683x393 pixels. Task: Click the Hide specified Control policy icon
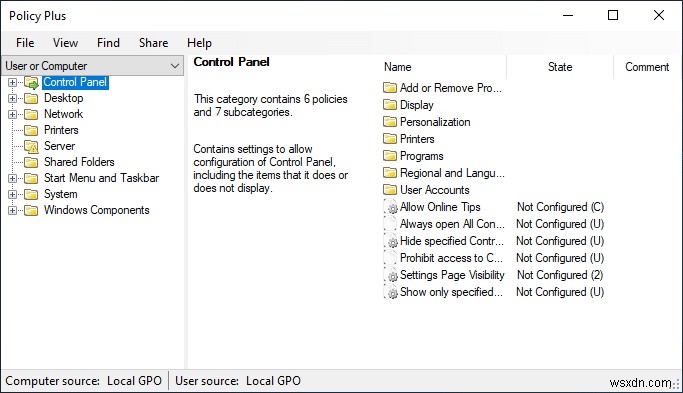[x=391, y=241]
